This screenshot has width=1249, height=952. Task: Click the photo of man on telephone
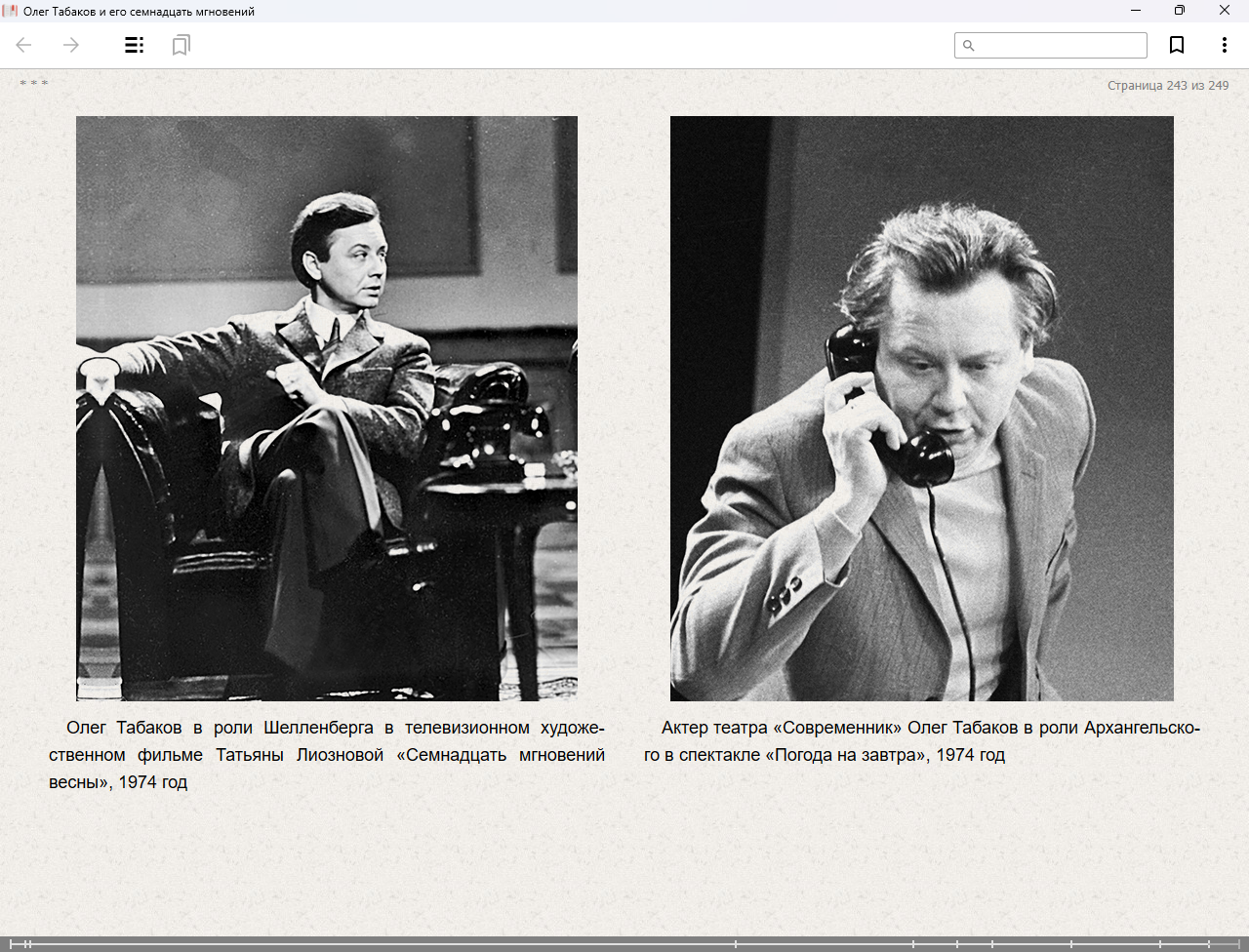point(921,408)
